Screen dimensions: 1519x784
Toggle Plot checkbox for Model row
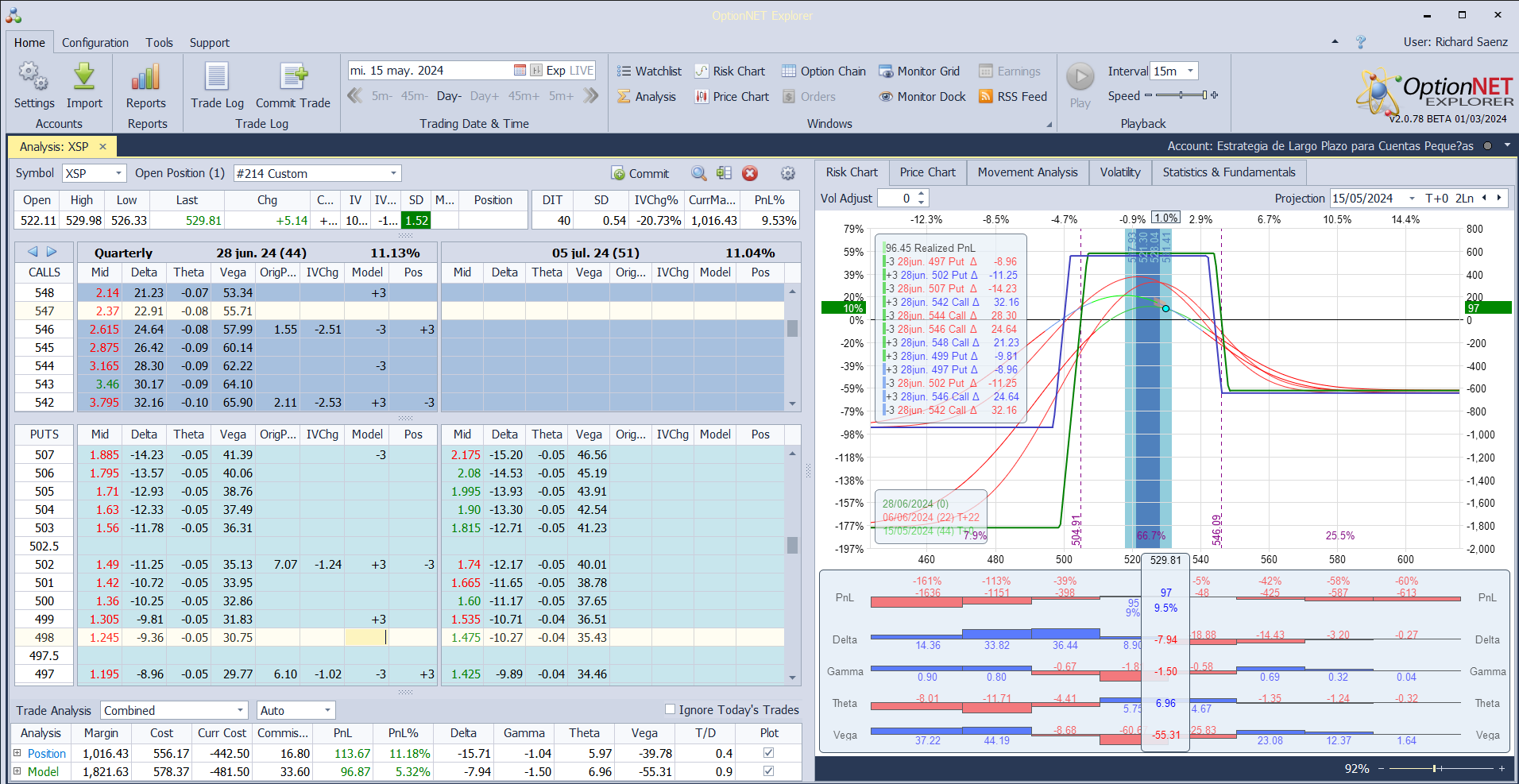768,771
